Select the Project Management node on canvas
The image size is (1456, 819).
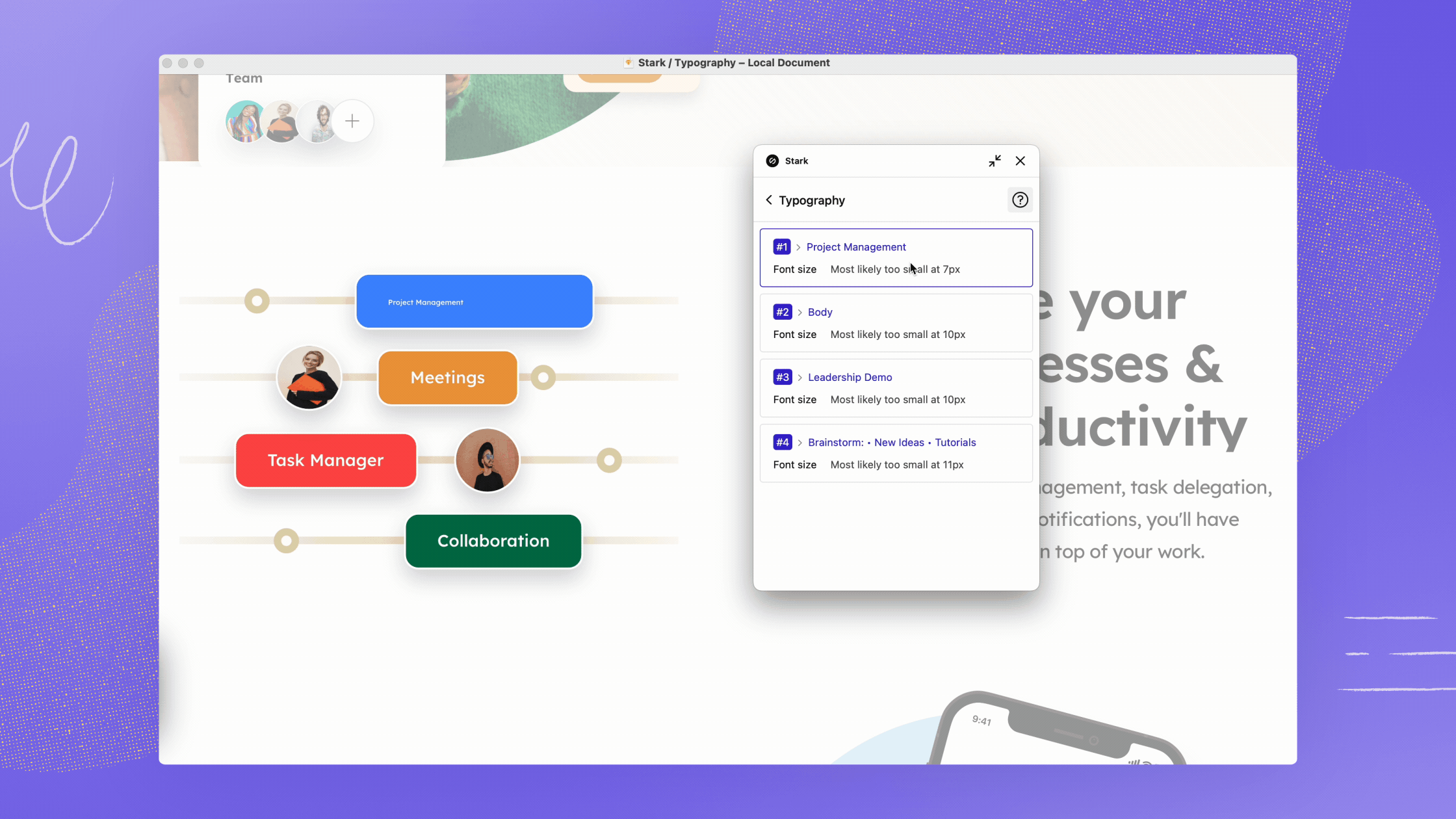click(x=474, y=301)
